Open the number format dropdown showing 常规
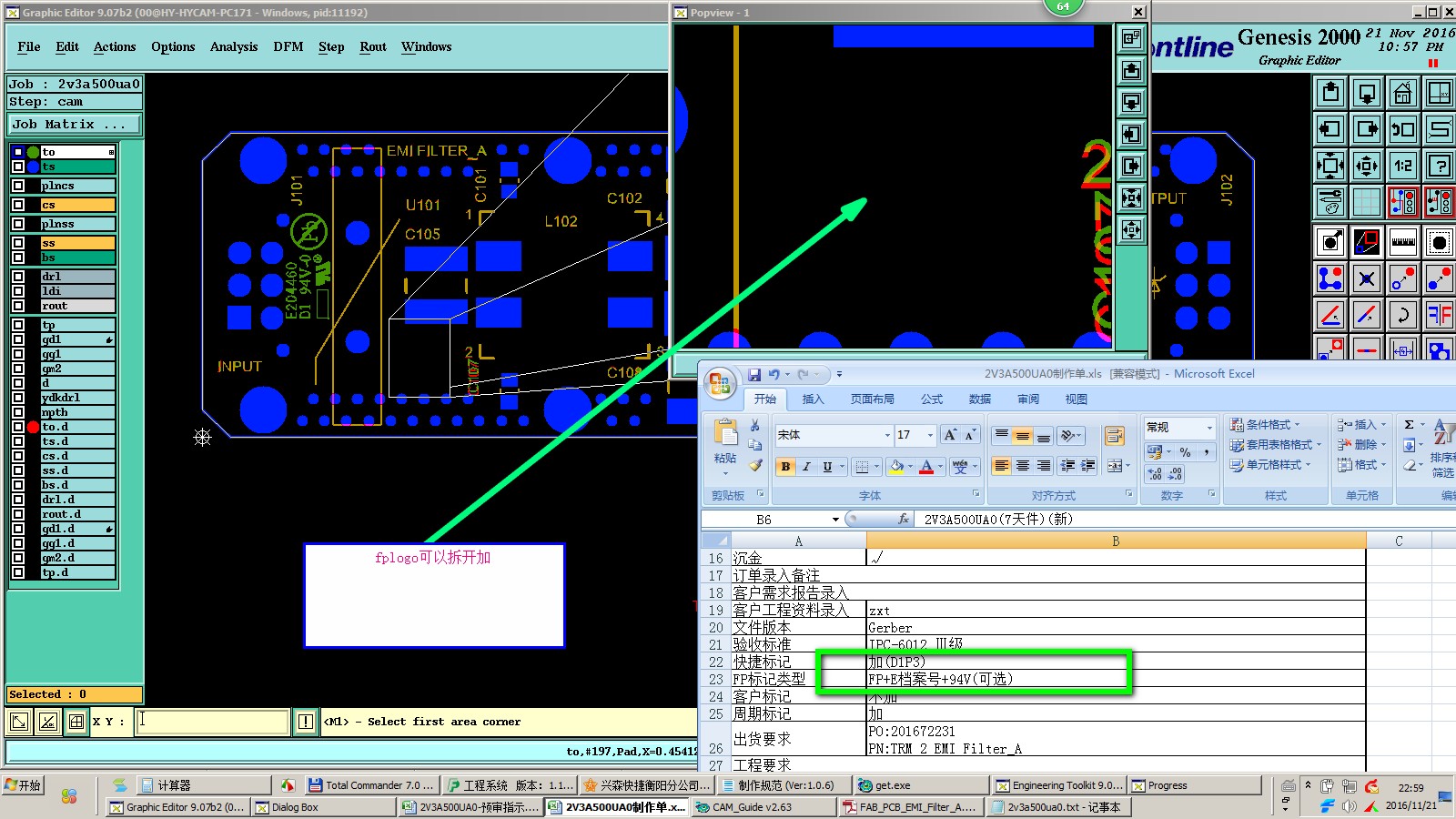This screenshot has width=1456, height=819. click(1209, 428)
